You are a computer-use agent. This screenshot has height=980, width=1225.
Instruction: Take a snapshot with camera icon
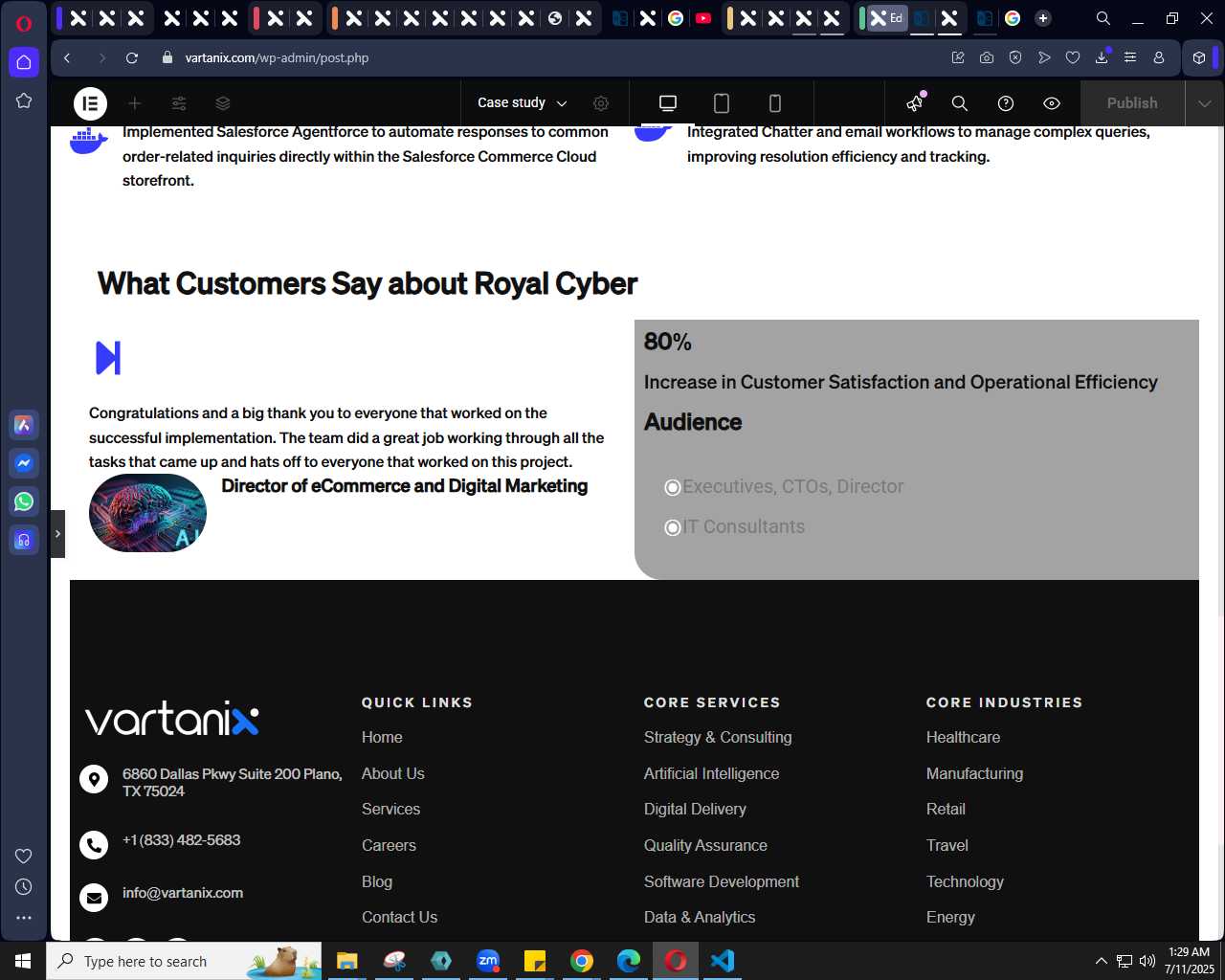point(987,58)
